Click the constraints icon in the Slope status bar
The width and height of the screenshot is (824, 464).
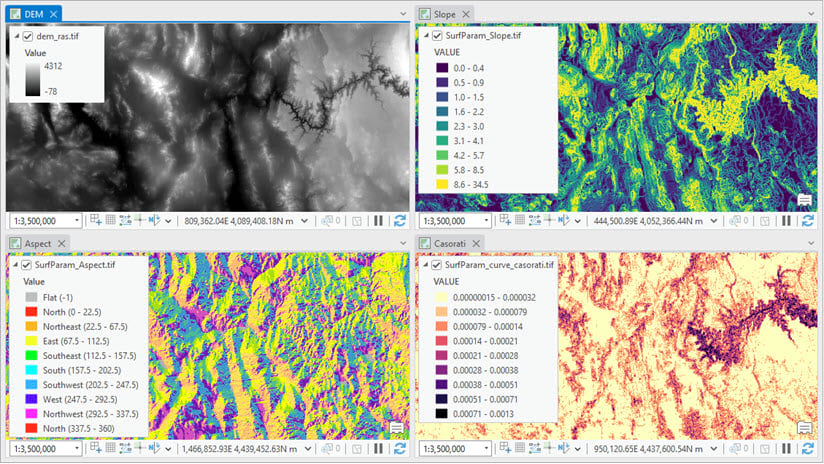coord(534,220)
